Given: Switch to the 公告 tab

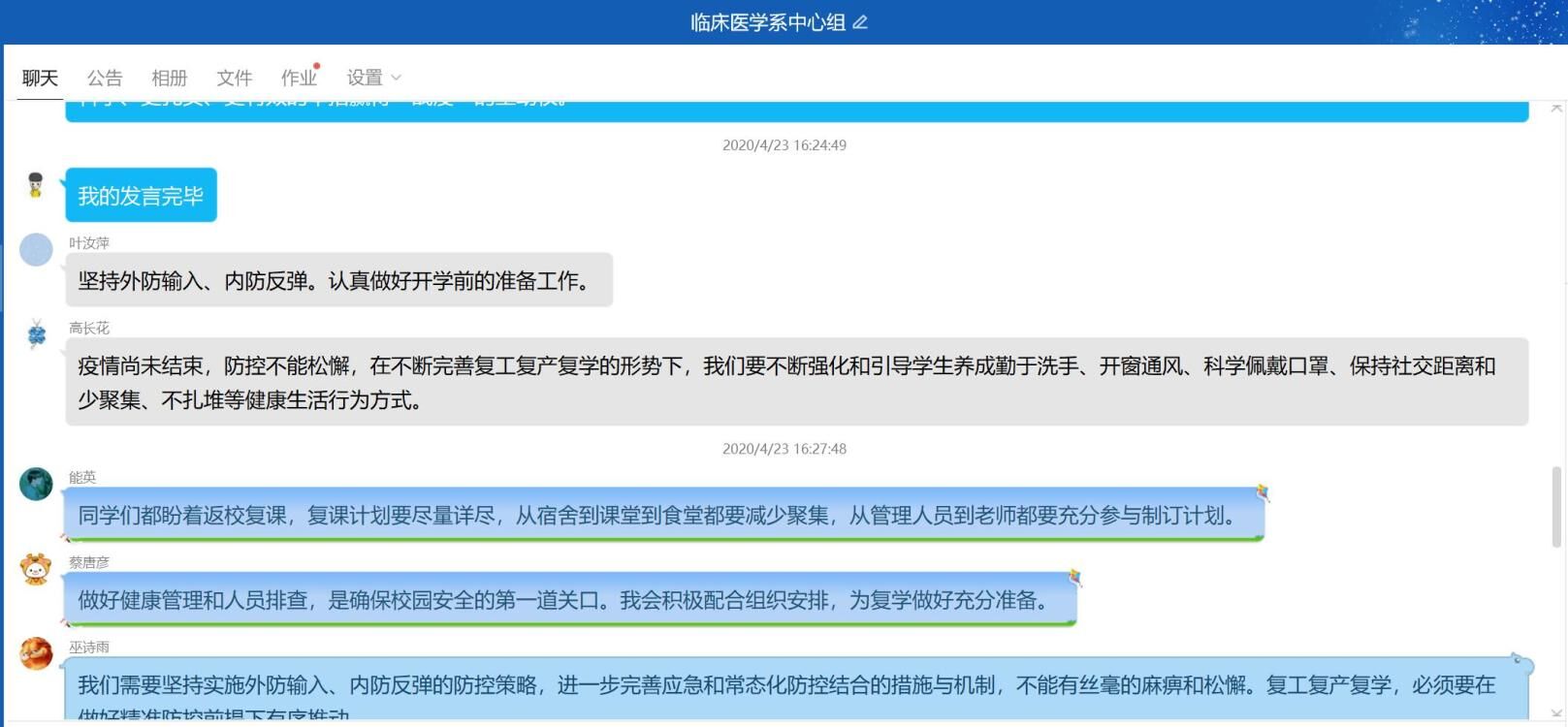Looking at the screenshot, I should [105, 78].
